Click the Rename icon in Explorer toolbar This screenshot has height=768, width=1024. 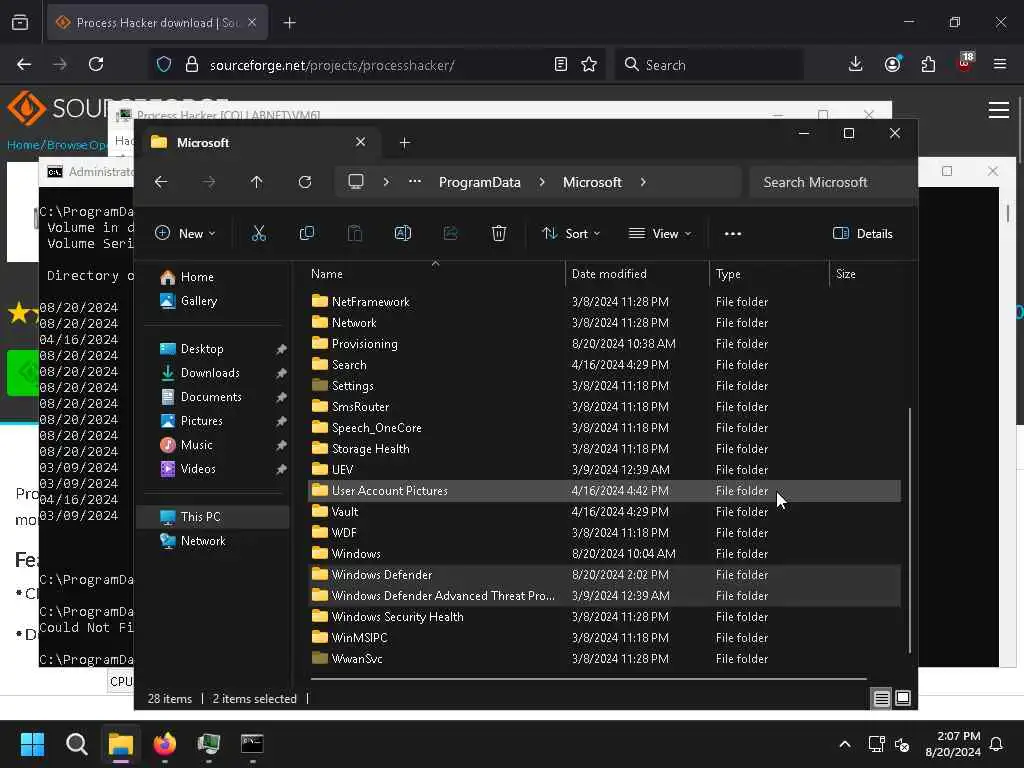(x=403, y=233)
